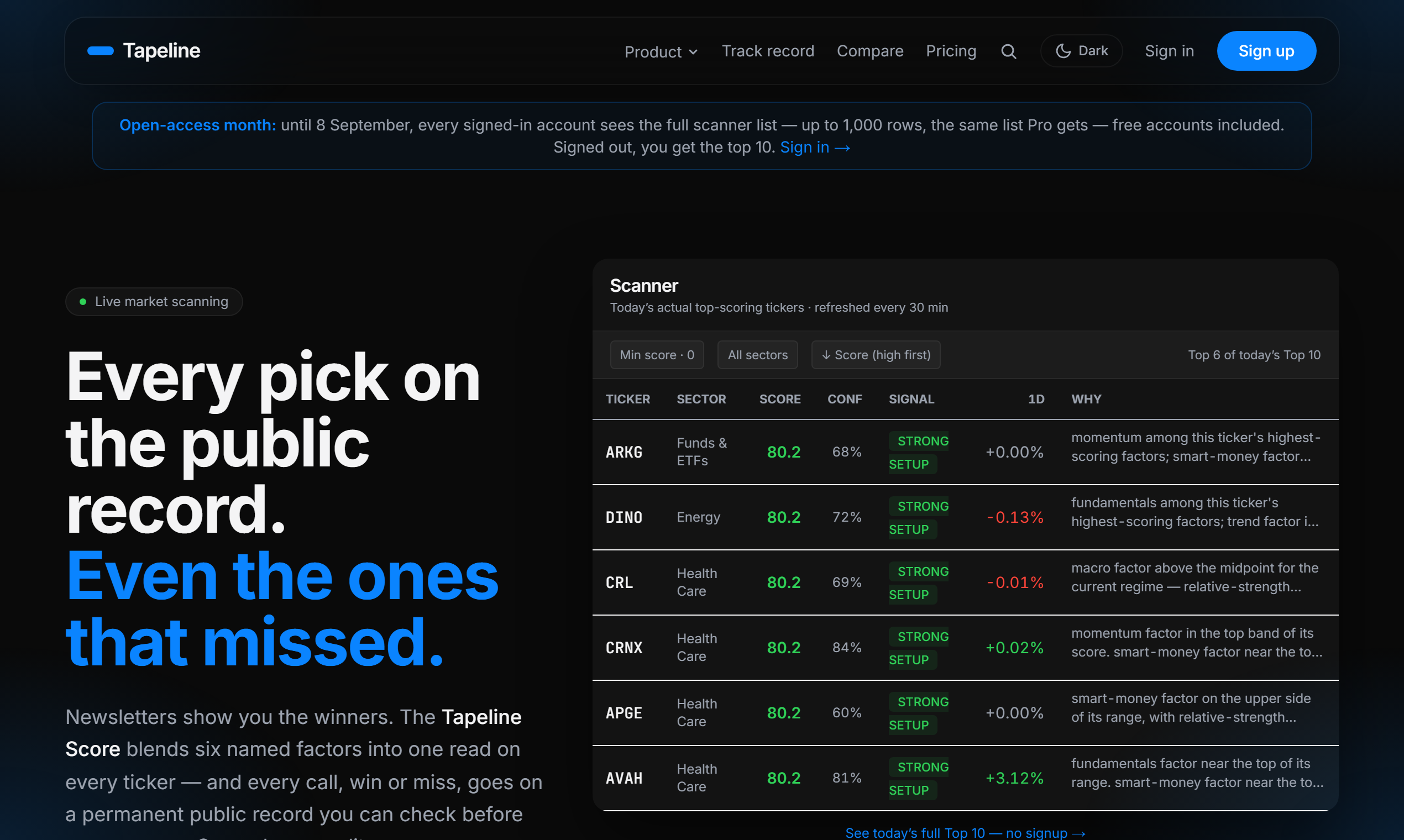Screen dimensions: 1404x840
Task: Click the Tapeline blue logo mark
Action: coord(101,51)
